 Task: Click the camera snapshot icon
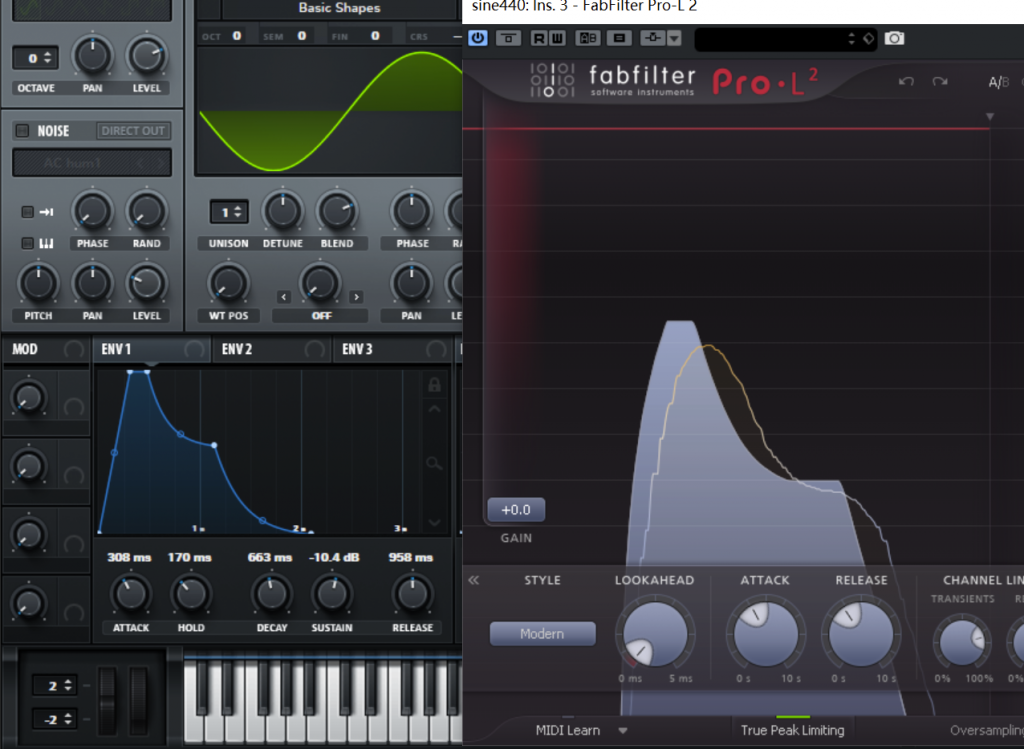[x=895, y=38]
